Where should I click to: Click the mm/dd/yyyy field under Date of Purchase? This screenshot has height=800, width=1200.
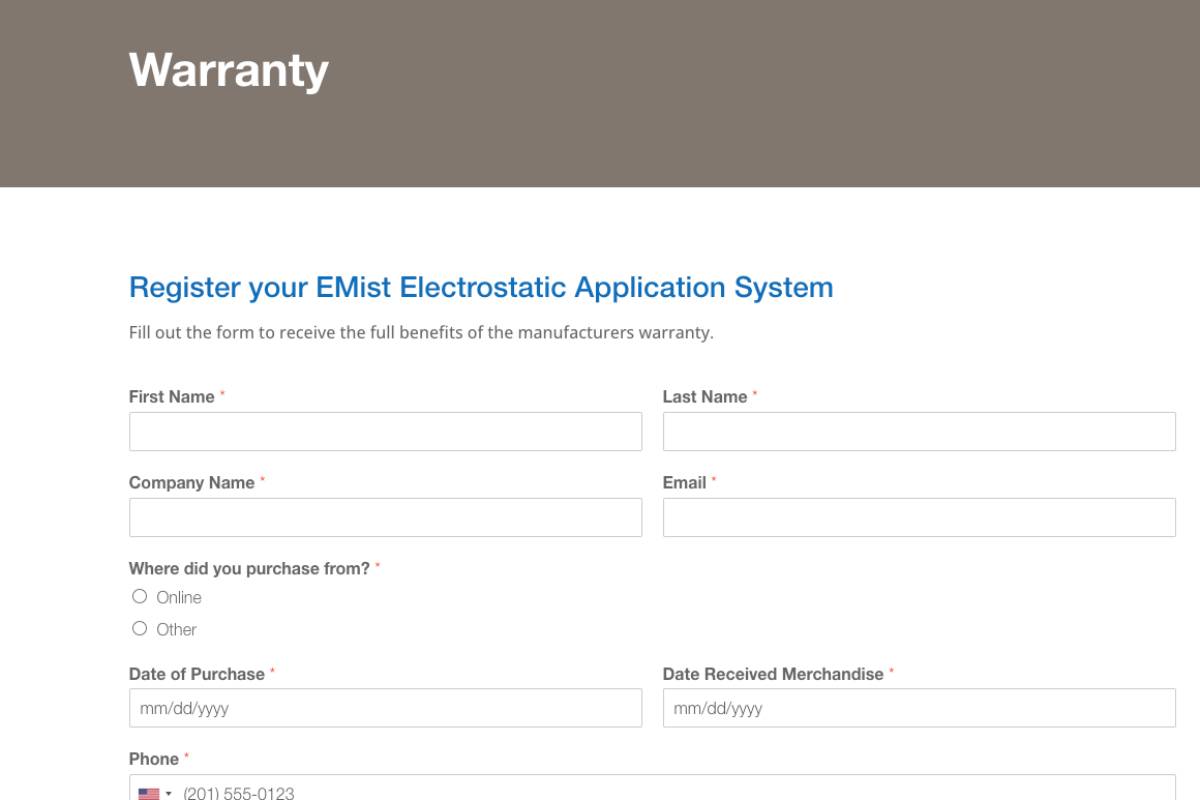click(x=385, y=708)
